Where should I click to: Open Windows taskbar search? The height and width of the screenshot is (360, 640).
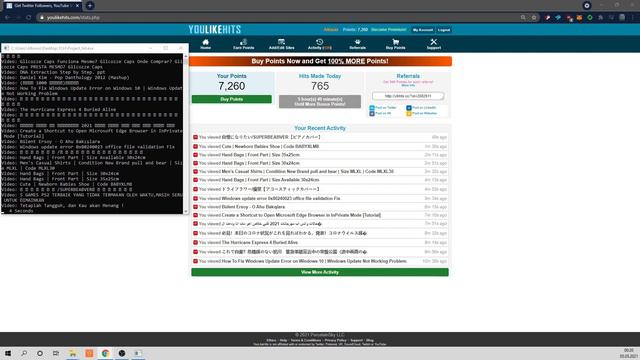[x=24, y=353]
